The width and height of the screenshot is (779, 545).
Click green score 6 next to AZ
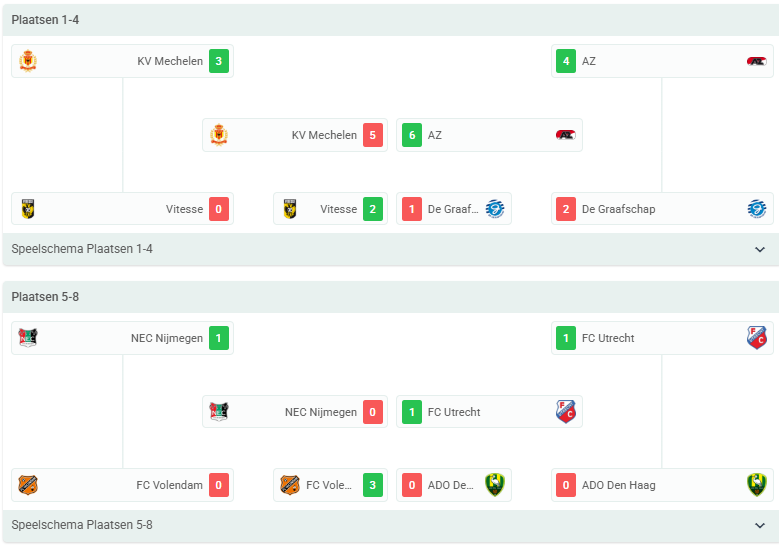tap(412, 135)
